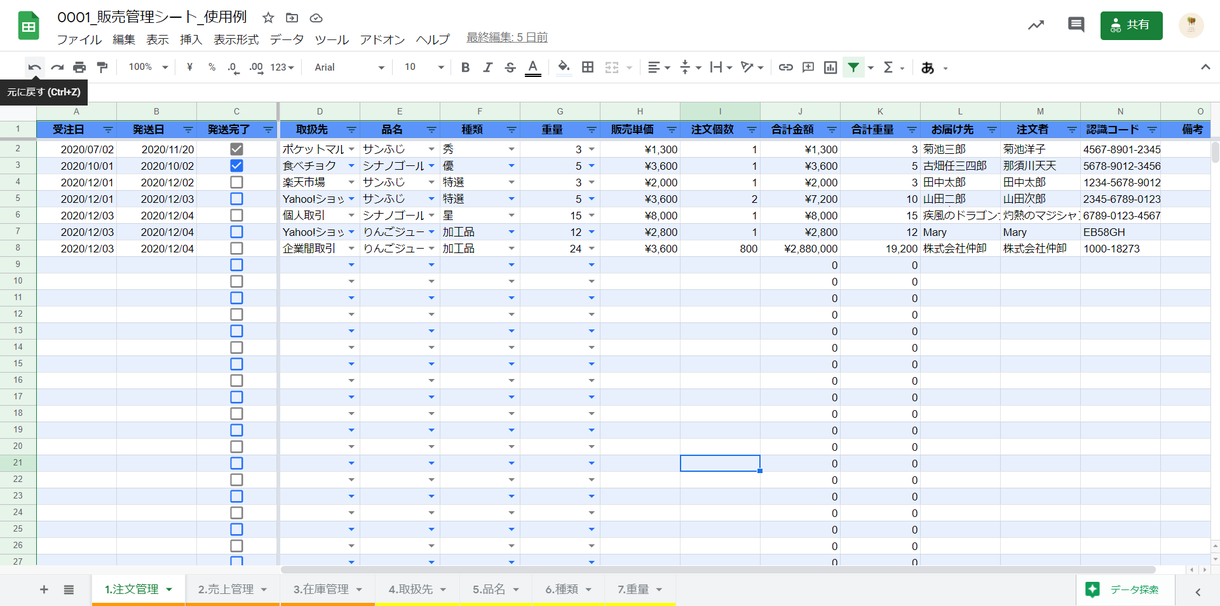Click the undo arrow in the toolbar

[x=35, y=67]
